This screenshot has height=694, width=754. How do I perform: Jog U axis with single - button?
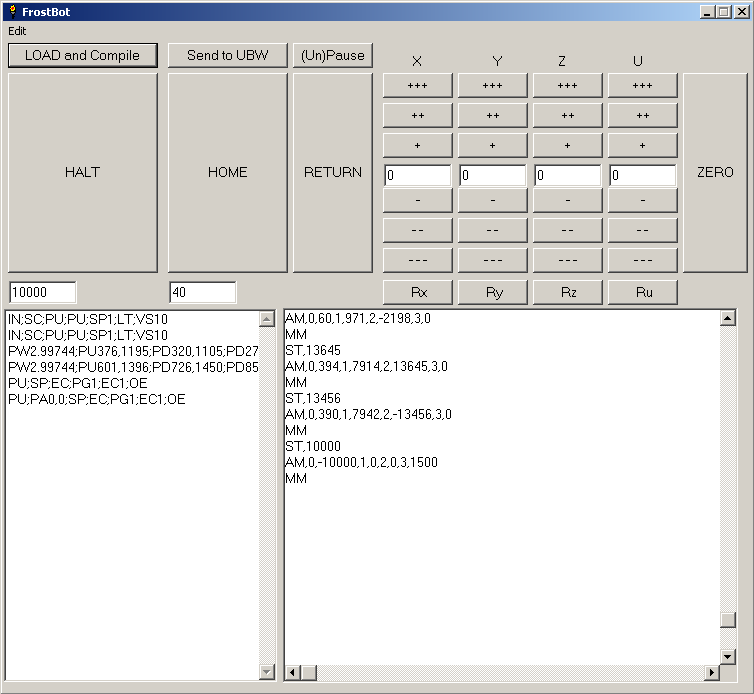tap(642, 200)
